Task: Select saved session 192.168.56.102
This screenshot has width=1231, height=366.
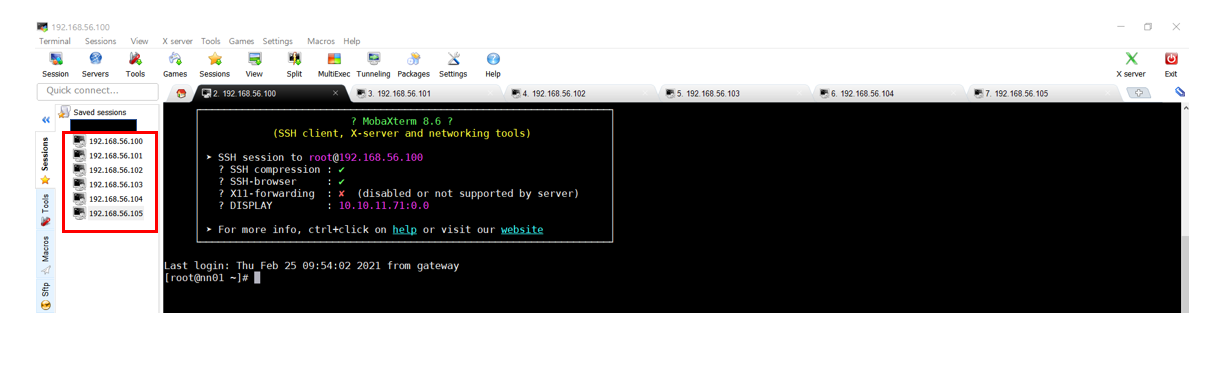Action: click(x=108, y=170)
